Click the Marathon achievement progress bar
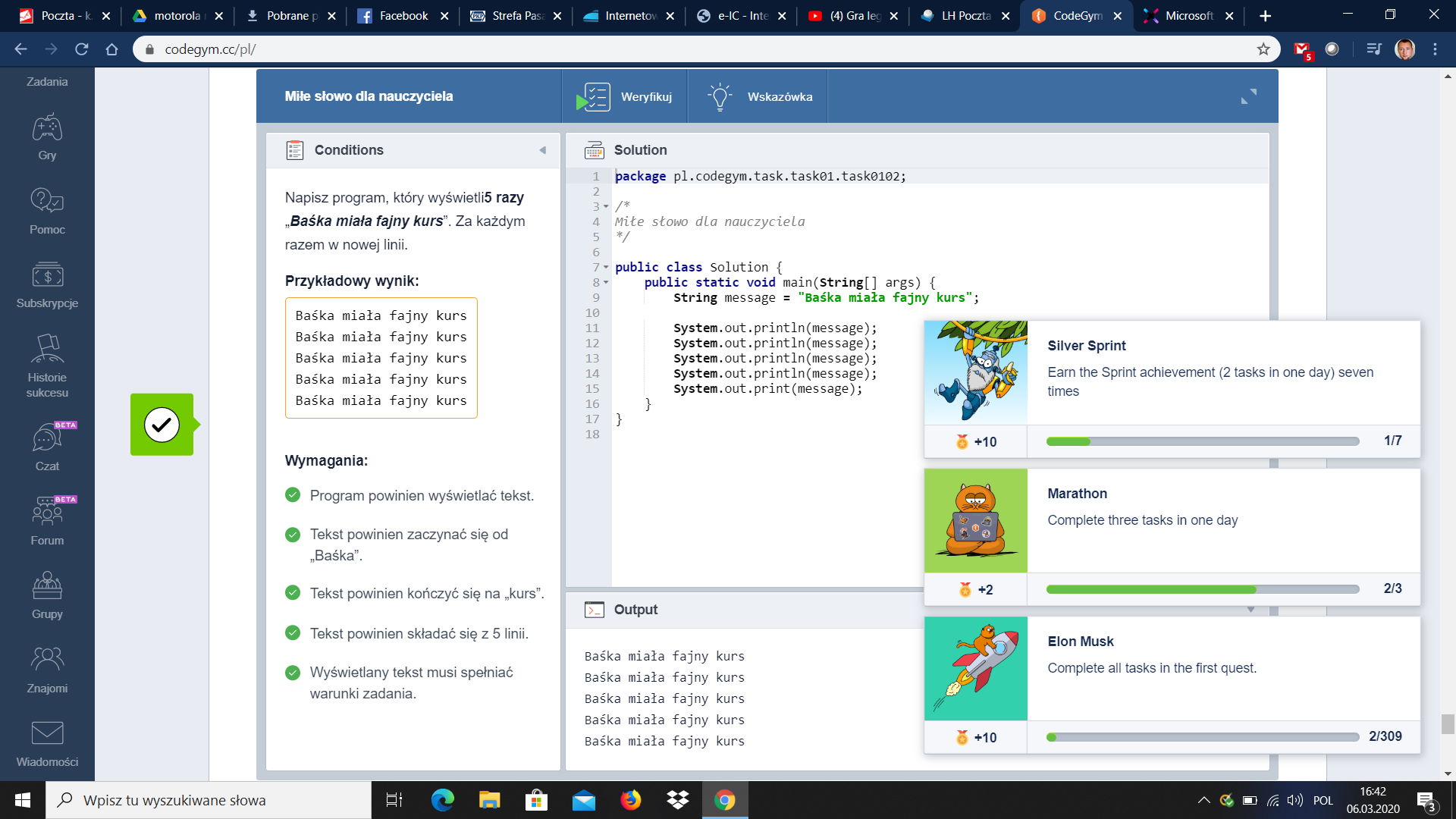The height and width of the screenshot is (819, 1456). coord(1202,589)
